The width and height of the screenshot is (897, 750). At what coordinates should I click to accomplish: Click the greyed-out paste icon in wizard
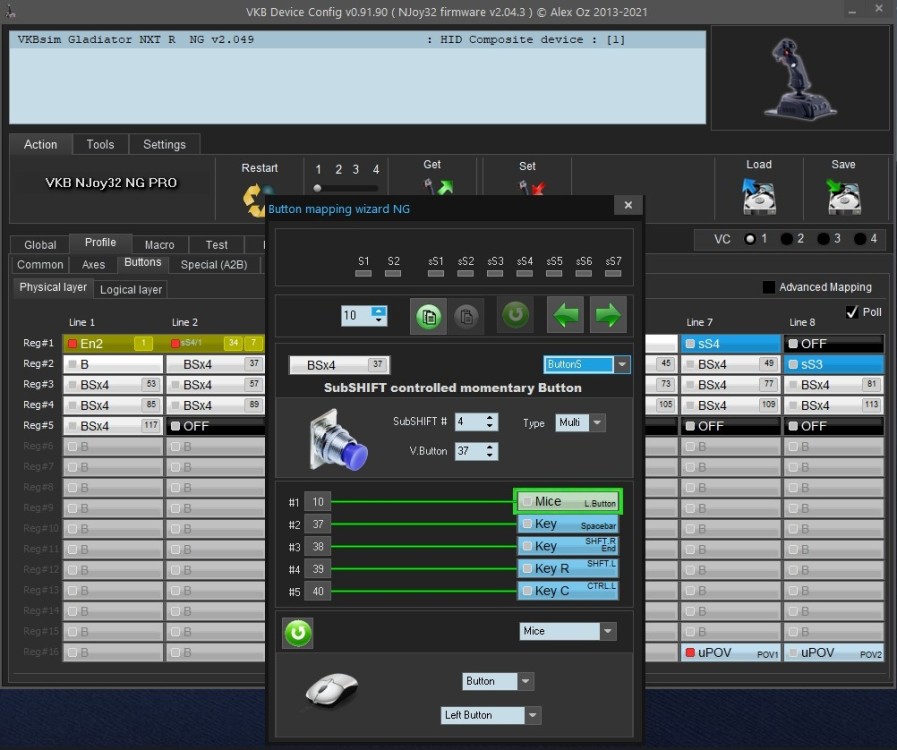(466, 316)
